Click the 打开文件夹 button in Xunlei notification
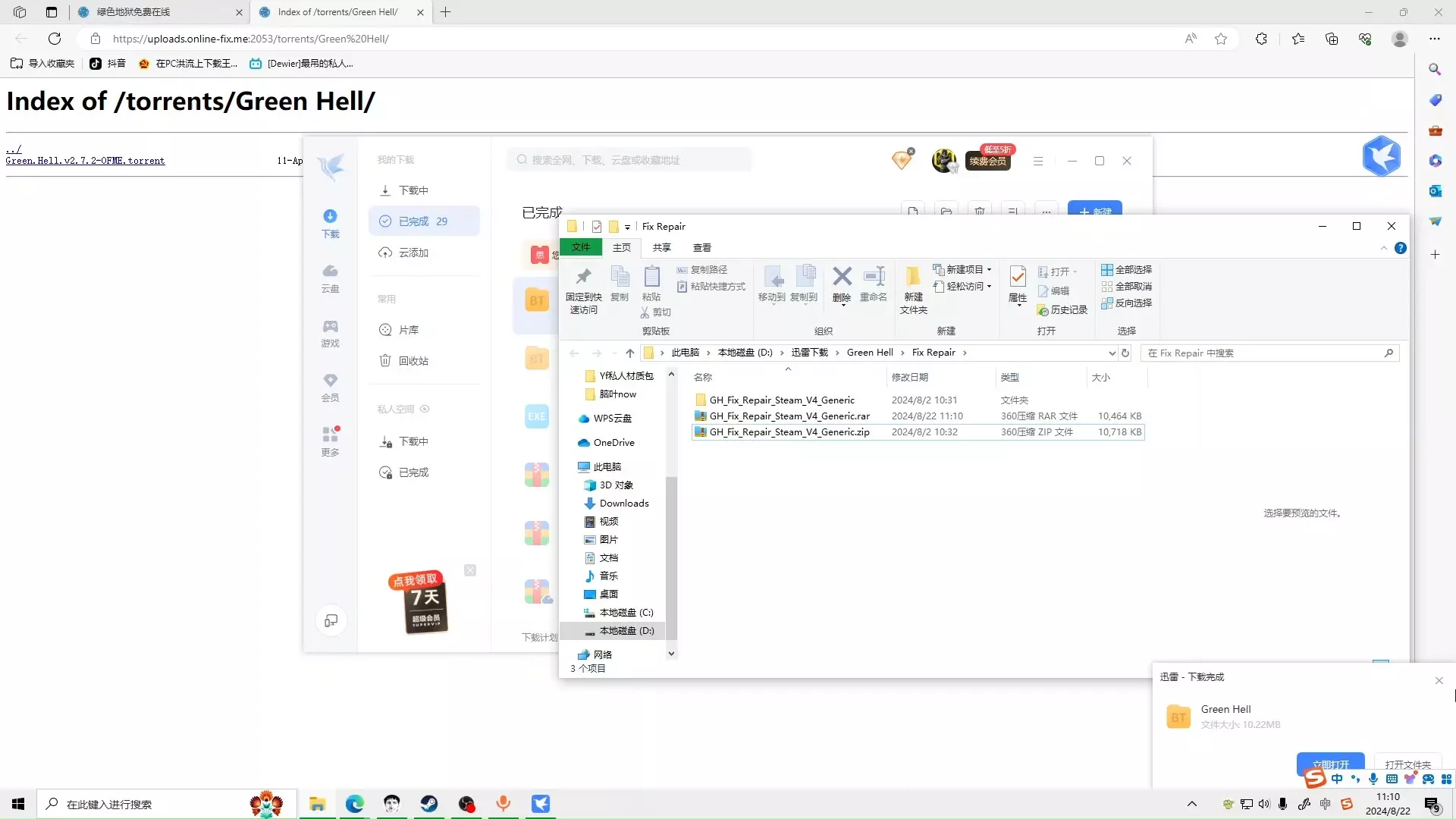The width and height of the screenshot is (1456, 819). 1407,764
